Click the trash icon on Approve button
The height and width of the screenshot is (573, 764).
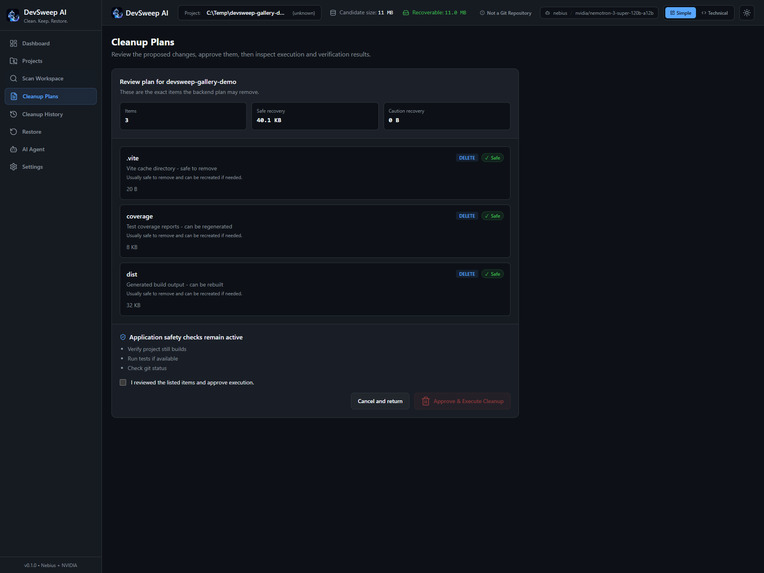[x=425, y=401]
